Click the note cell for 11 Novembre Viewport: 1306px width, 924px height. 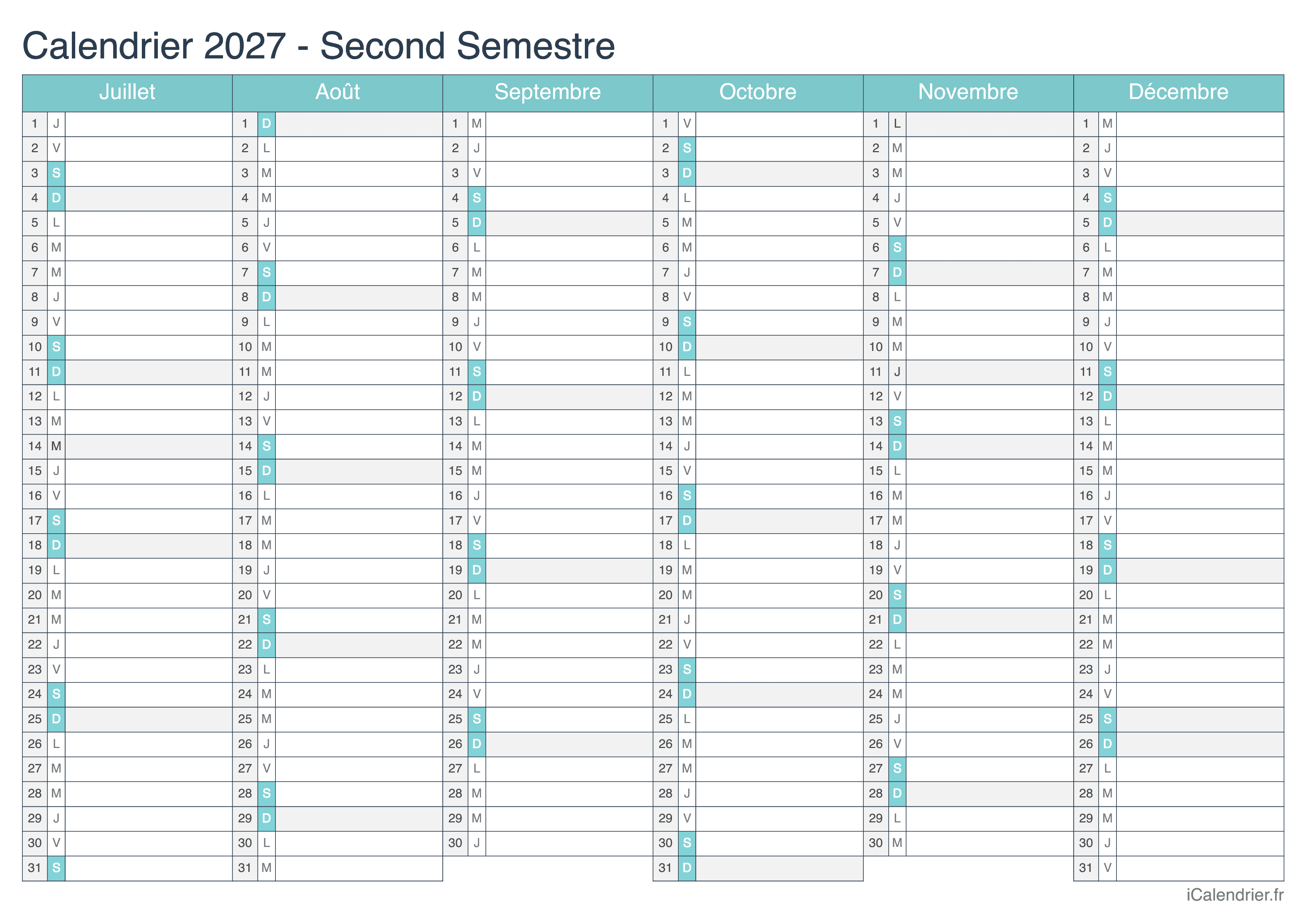pos(989,372)
